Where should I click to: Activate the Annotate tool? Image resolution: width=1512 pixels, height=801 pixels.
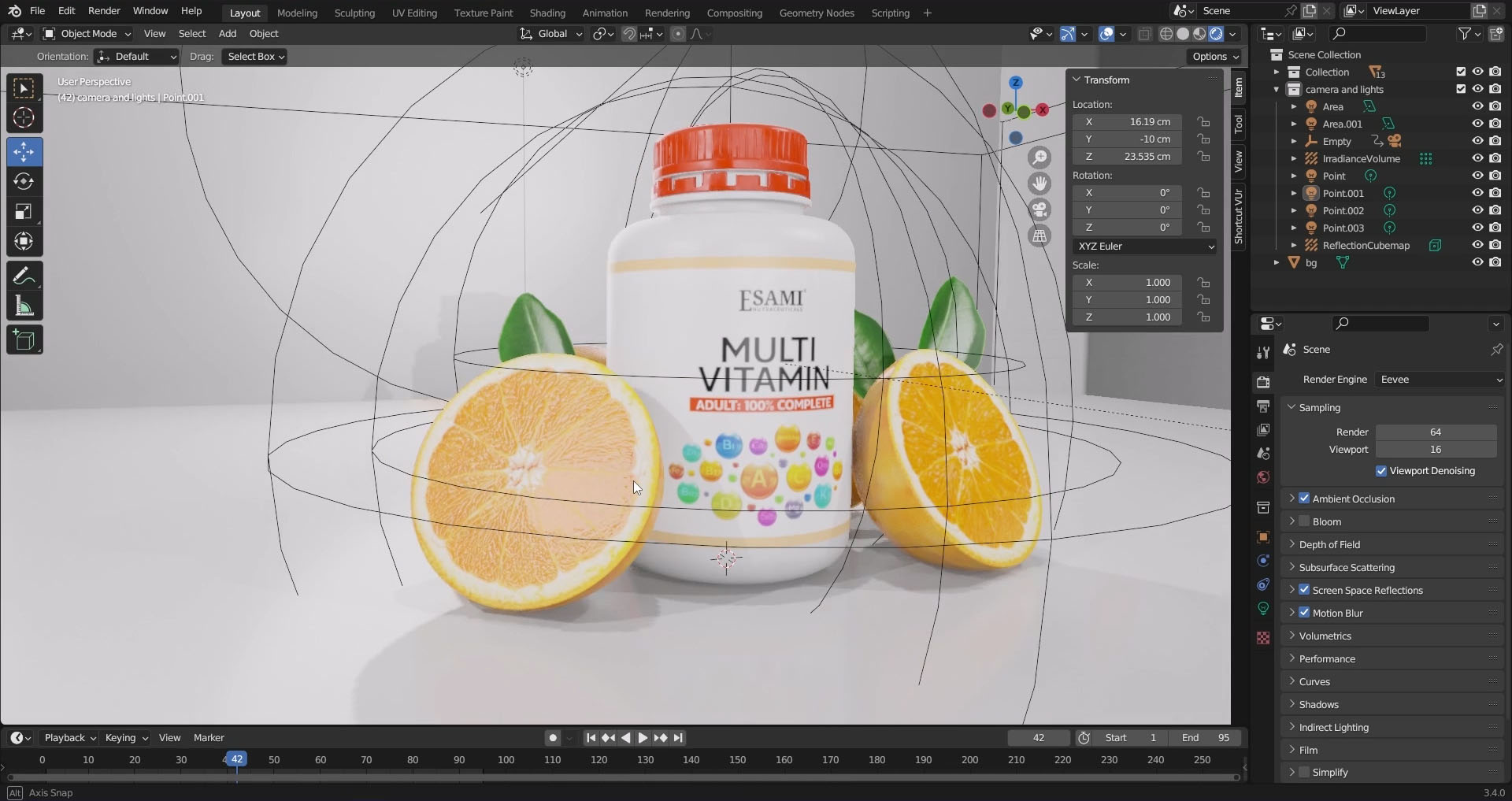(x=24, y=275)
